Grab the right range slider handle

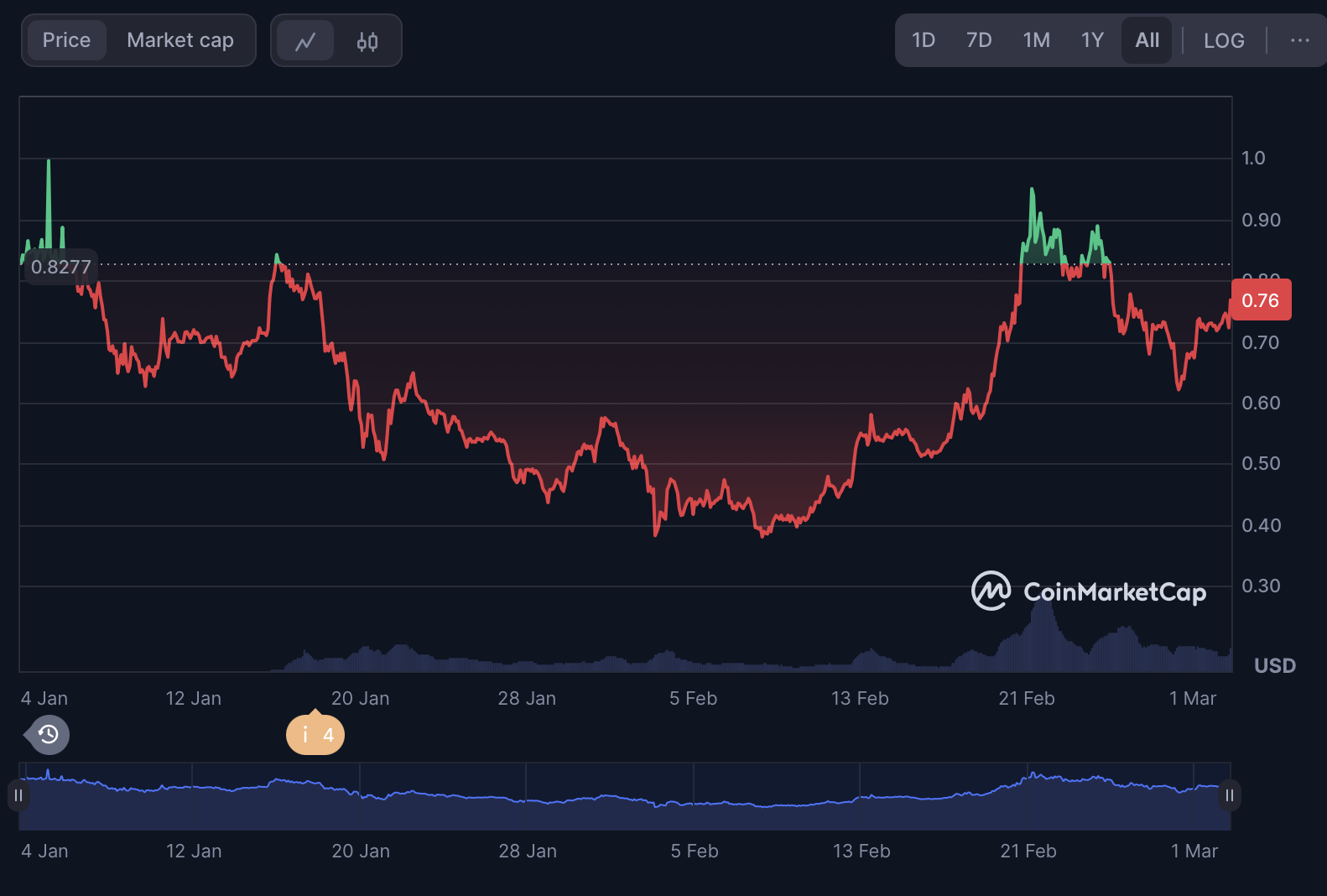point(1230,795)
